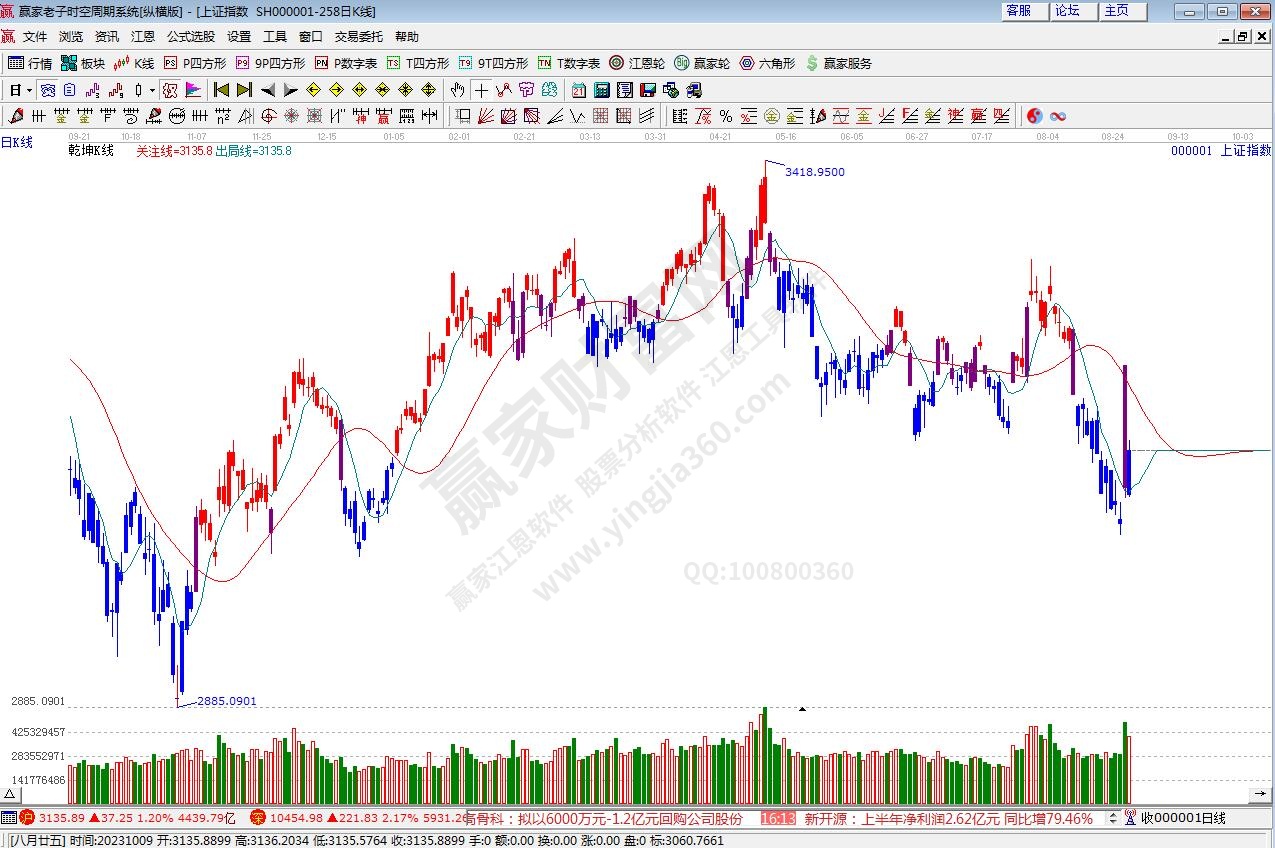The image size is (1275, 848).
Task: Click the 客服 button in title bar
Action: click(x=1018, y=11)
